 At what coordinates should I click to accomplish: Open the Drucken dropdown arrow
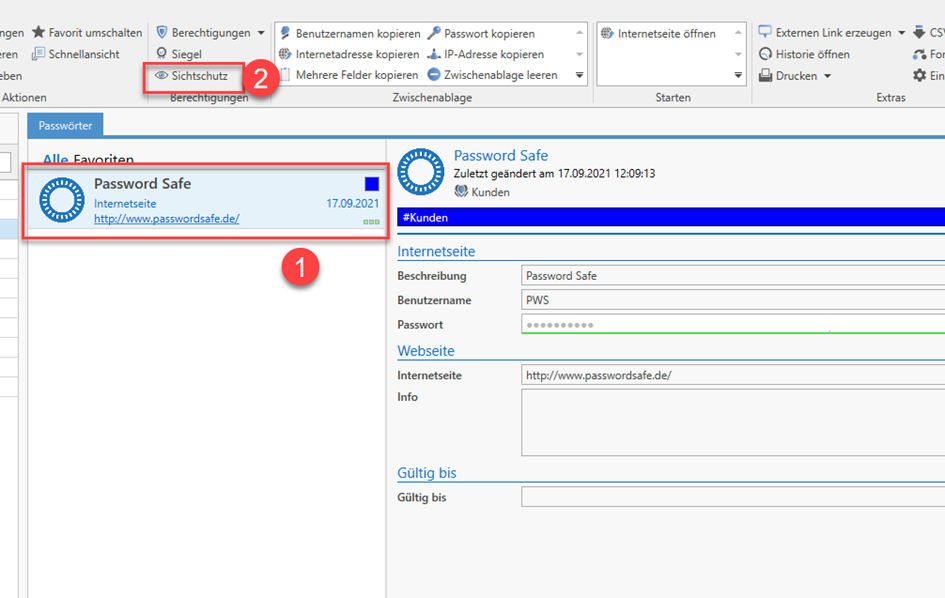827,76
